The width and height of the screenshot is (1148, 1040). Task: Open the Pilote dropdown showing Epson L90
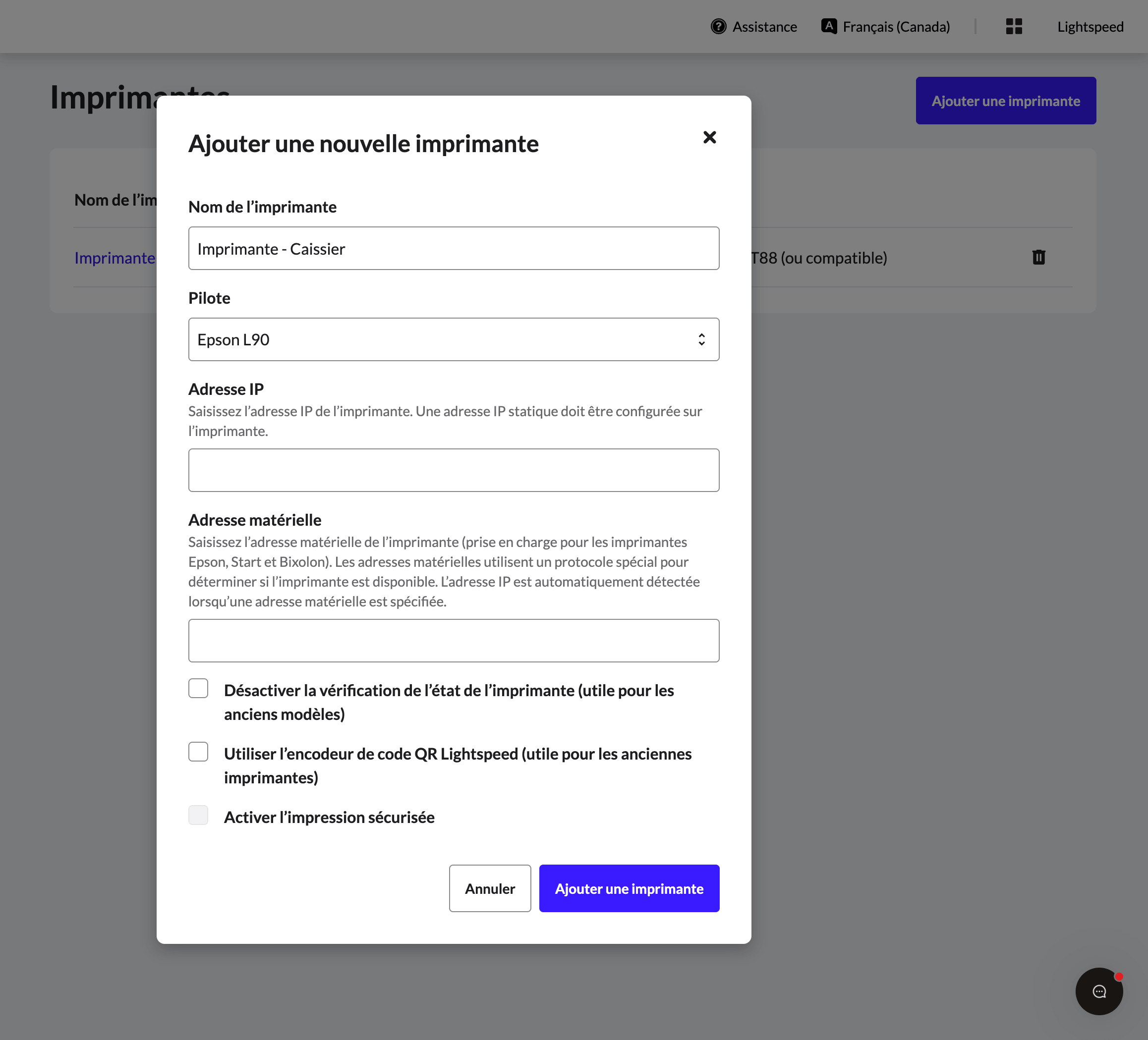(x=454, y=339)
